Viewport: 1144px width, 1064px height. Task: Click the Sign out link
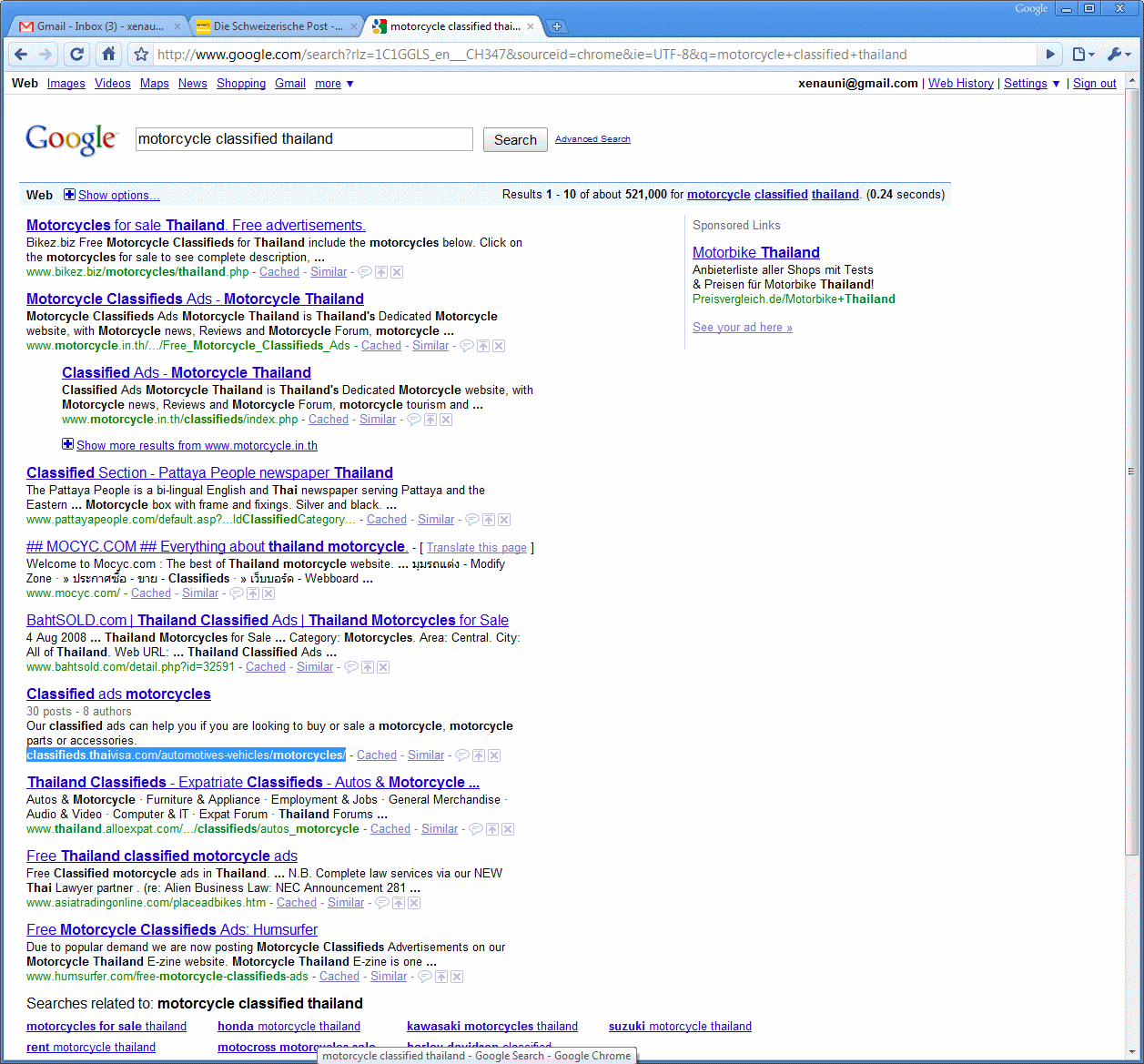(1095, 84)
